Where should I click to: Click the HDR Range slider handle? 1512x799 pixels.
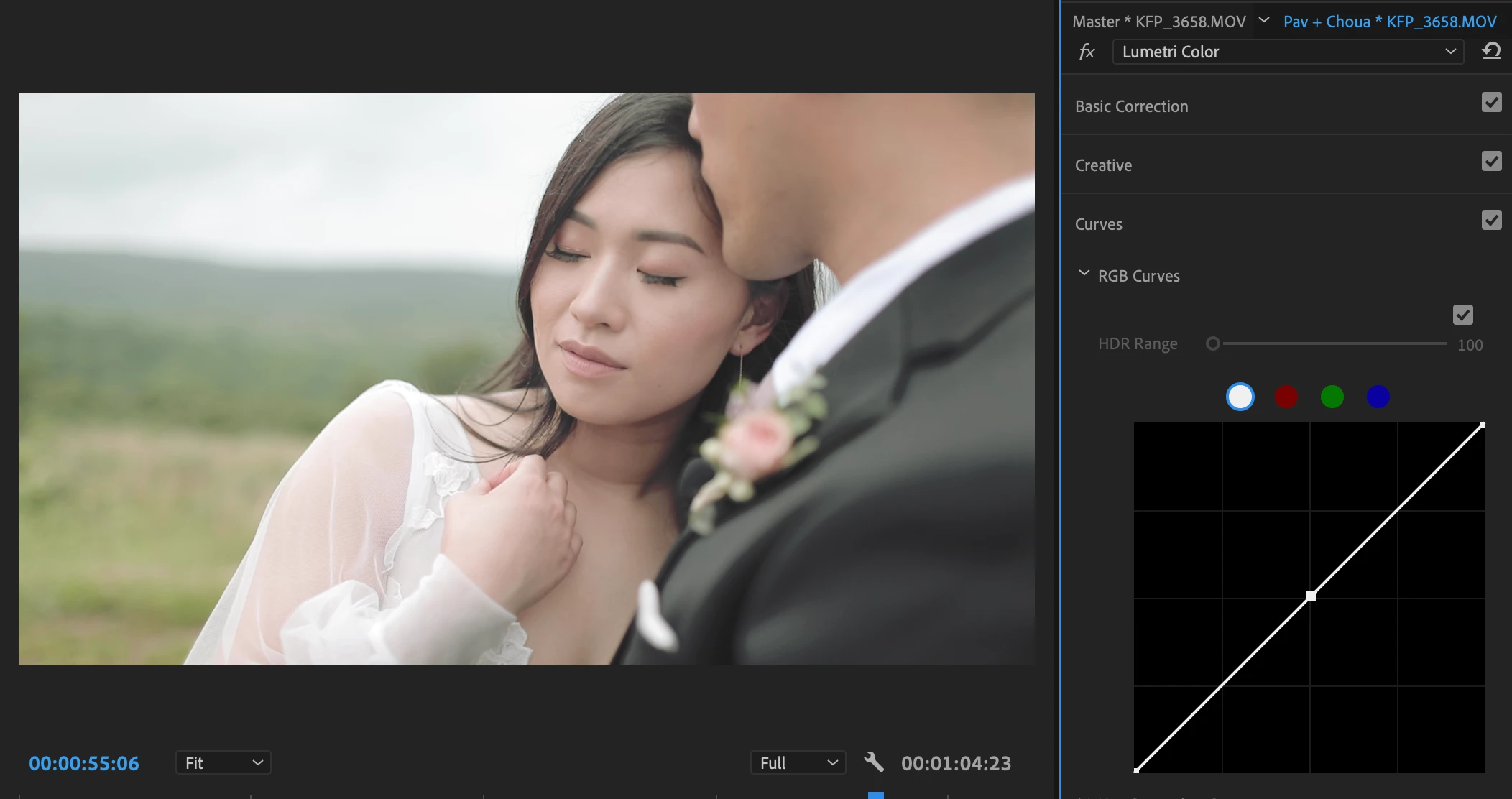(1213, 343)
